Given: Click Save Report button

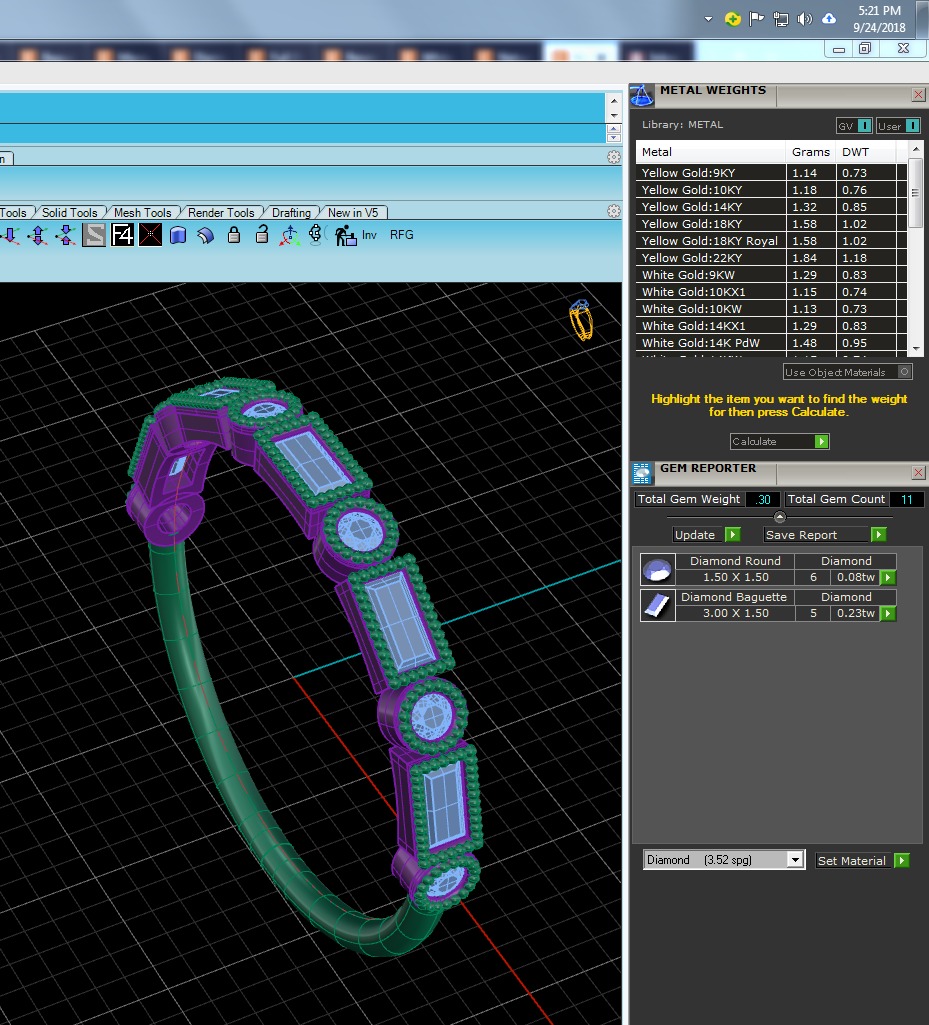Looking at the screenshot, I should 825,535.
